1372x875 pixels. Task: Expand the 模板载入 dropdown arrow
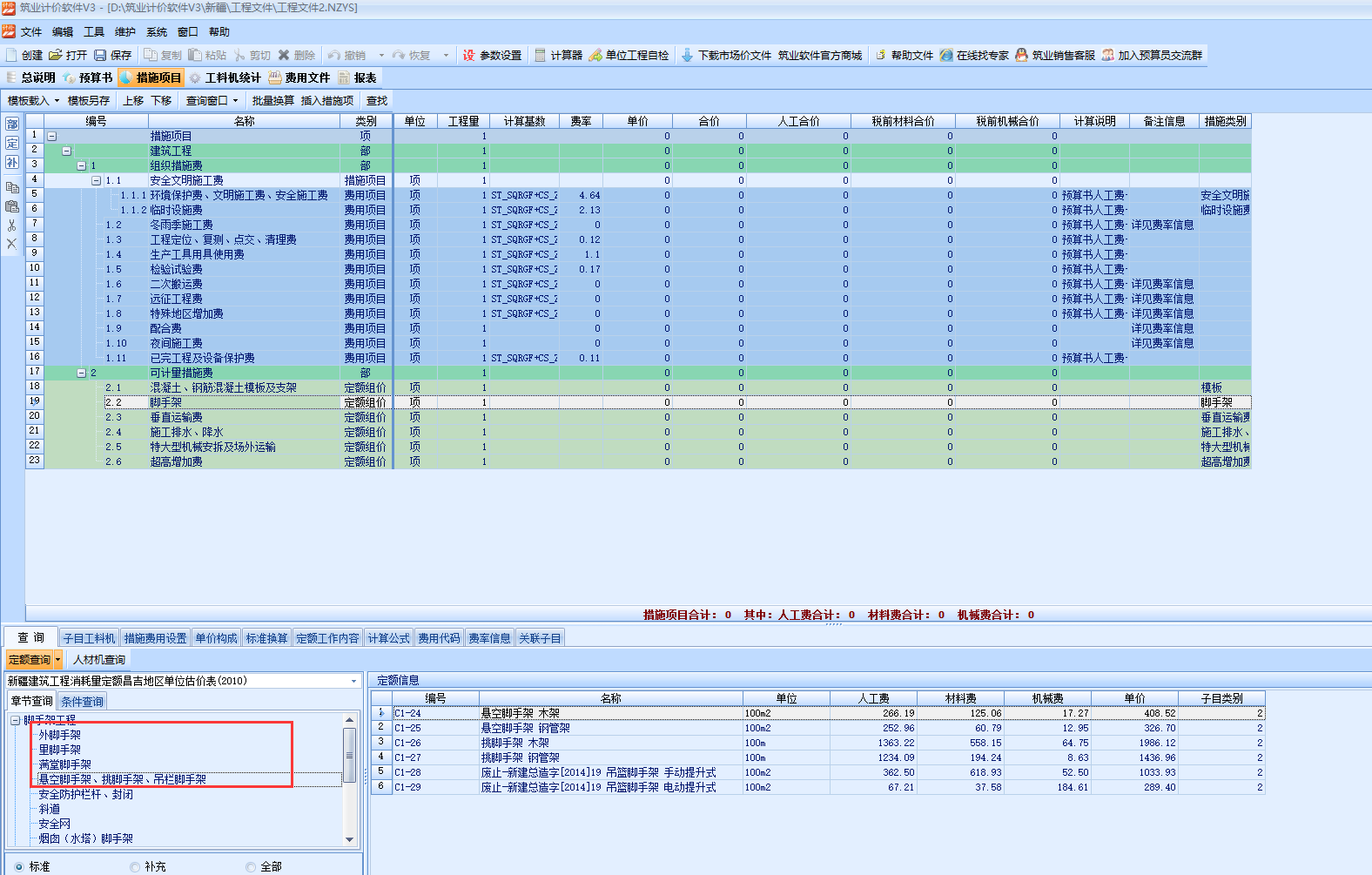point(57,101)
